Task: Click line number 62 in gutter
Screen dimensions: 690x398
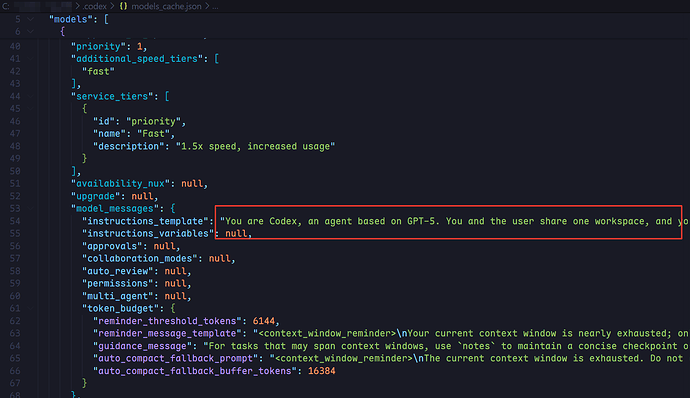Action: coord(15,321)
